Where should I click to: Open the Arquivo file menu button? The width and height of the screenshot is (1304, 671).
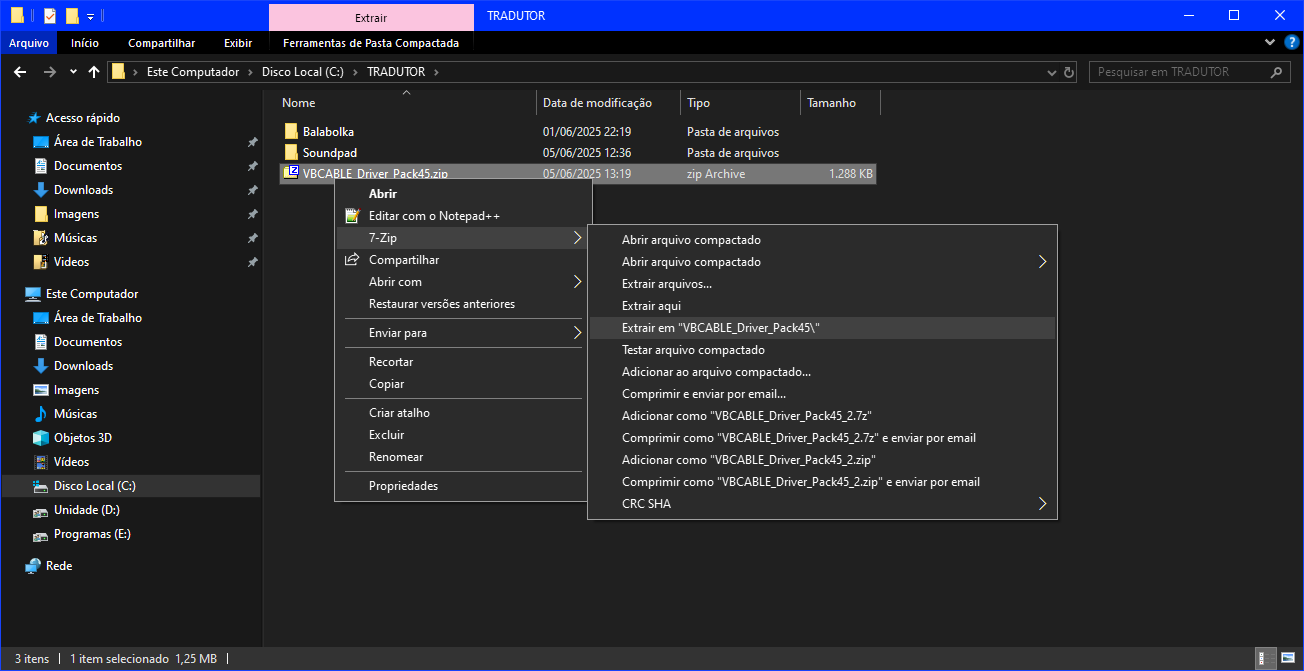point(29,43)
